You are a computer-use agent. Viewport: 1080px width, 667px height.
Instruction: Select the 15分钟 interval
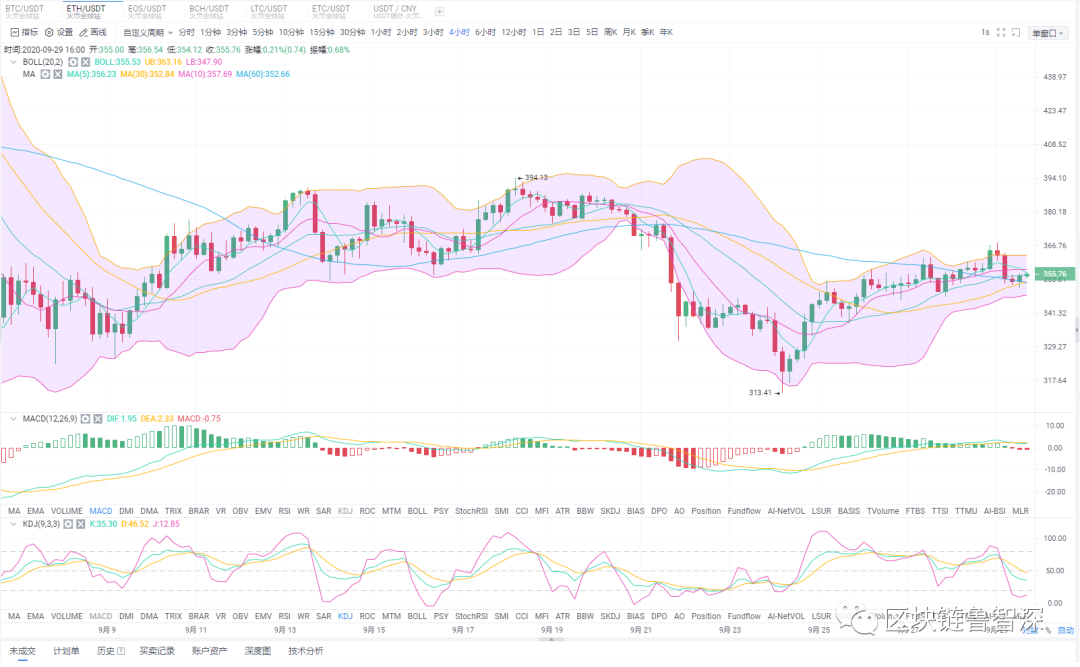[x=322, y=32]
